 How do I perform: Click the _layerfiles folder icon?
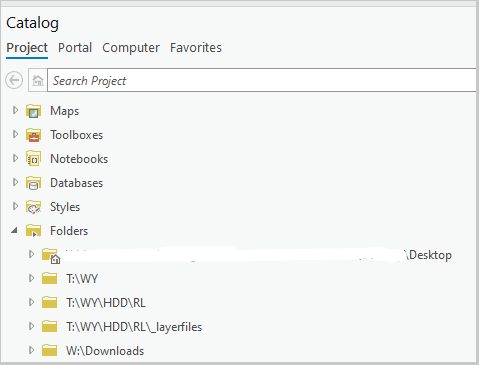click(49, 326)
